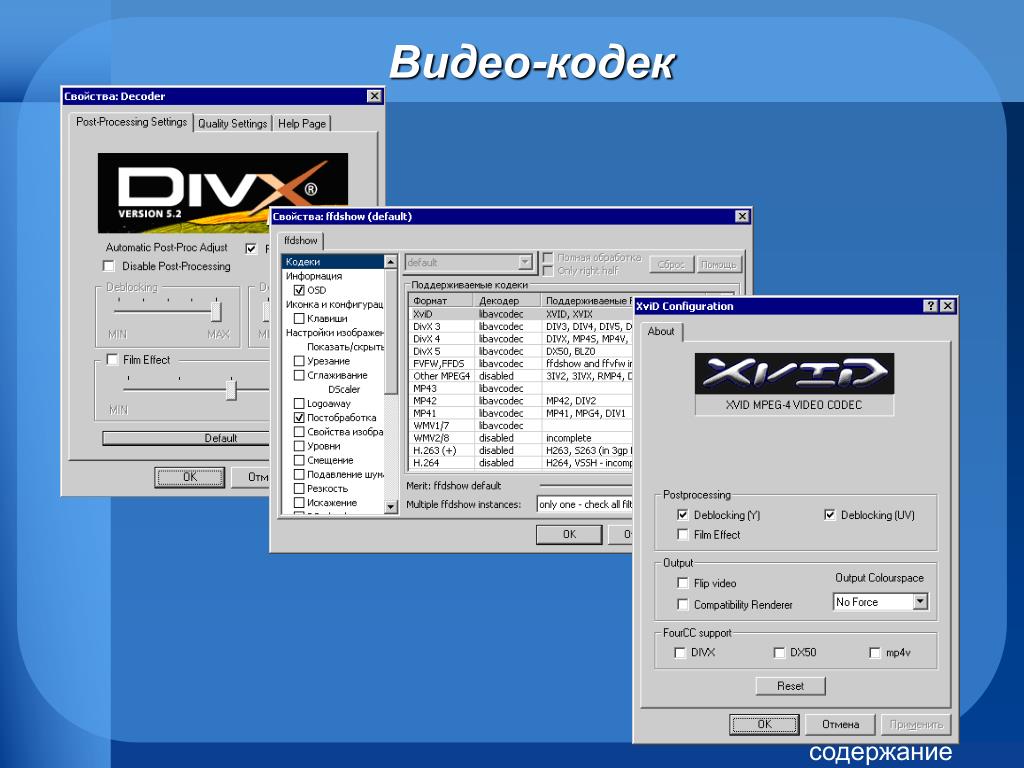Close the ffdshow properties window
This screenshot has height=768, width=1024.
point(742,216)
